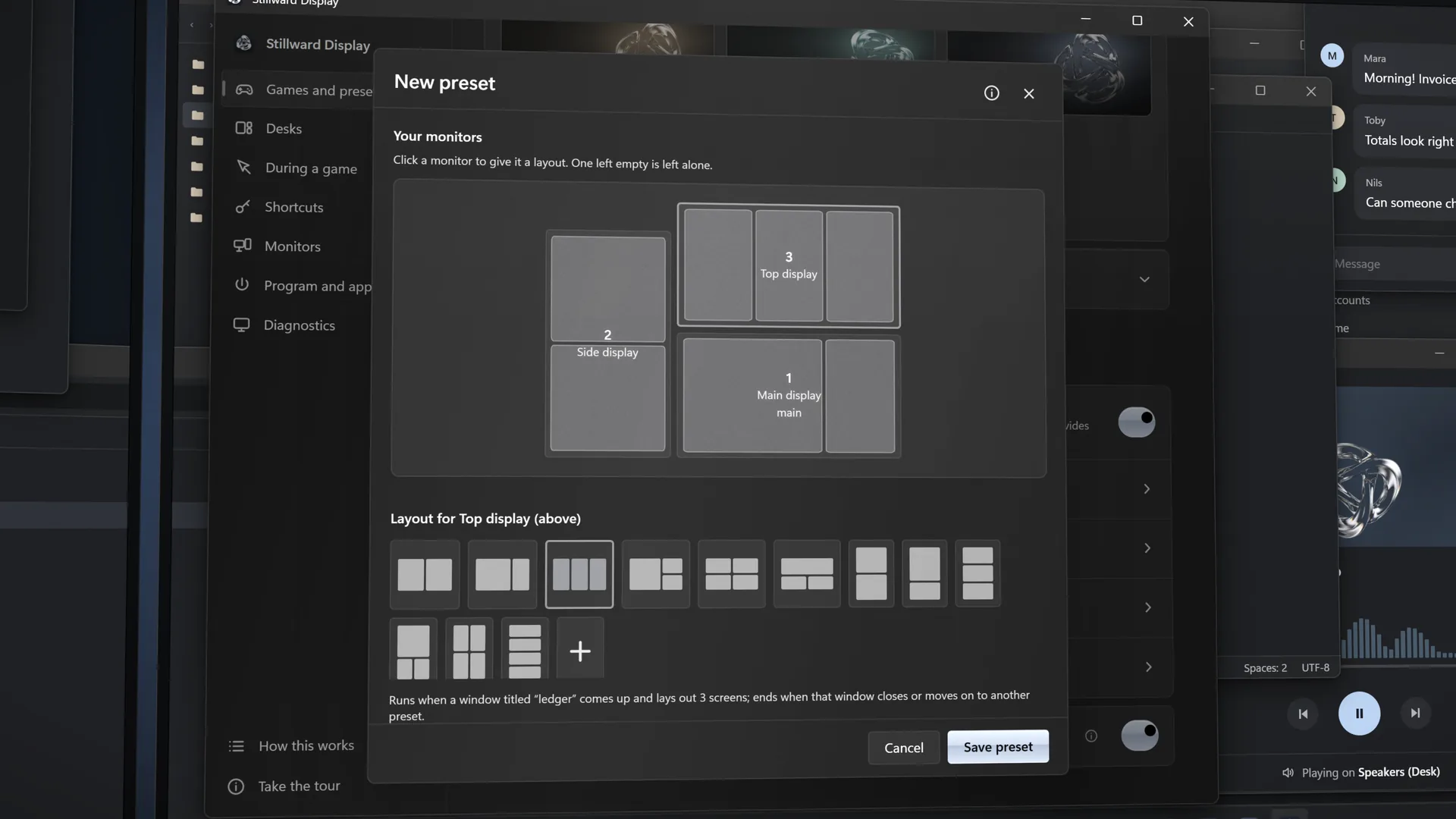The height and width of the screenshot is (819, 1456).
Task: Open the Monitors section
Action: (293, 246)
